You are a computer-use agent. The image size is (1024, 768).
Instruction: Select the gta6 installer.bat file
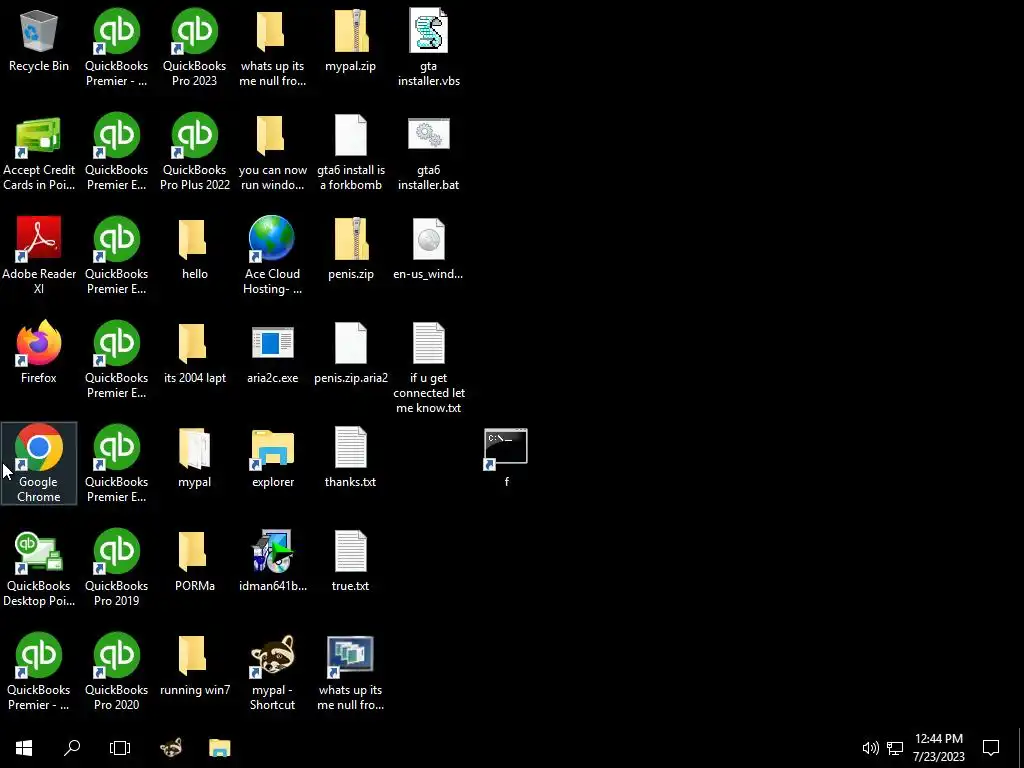pyautogui.click(x=428, y=153)
